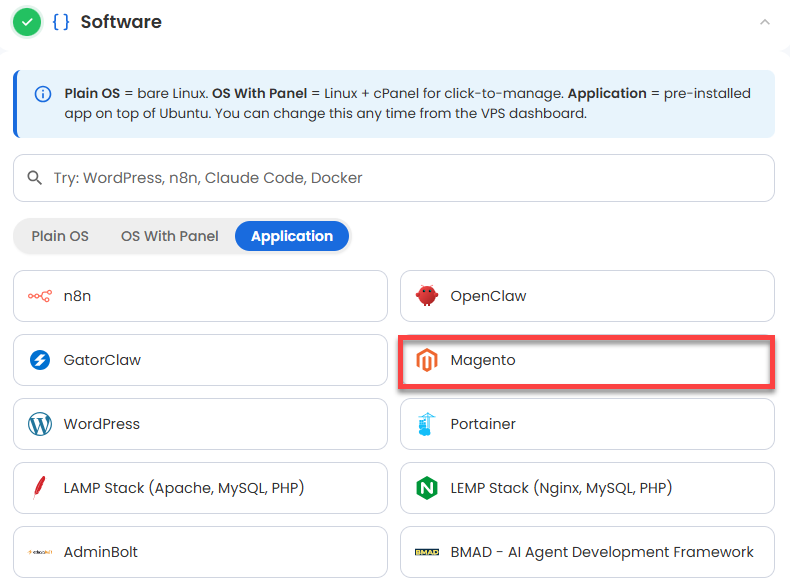790x587 pixels.
Task: Click the bold 'Application' text in info banner
Action: pos(607,94)
